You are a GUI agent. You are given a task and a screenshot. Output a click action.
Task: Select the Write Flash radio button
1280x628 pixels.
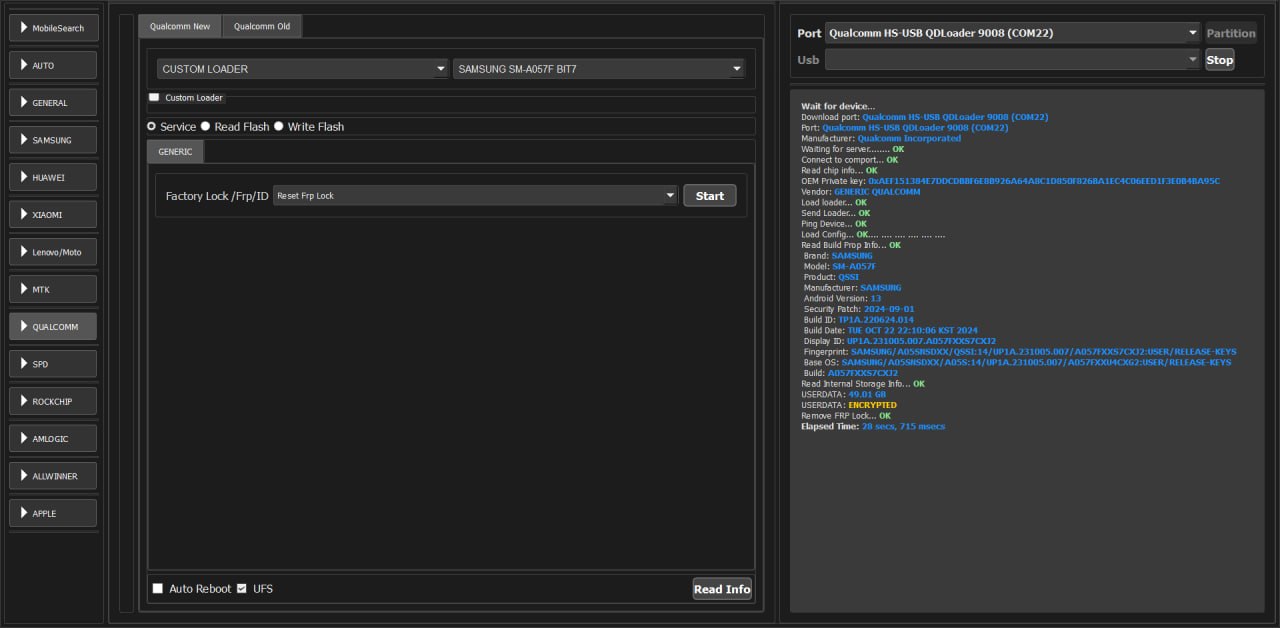click(279, 127)
